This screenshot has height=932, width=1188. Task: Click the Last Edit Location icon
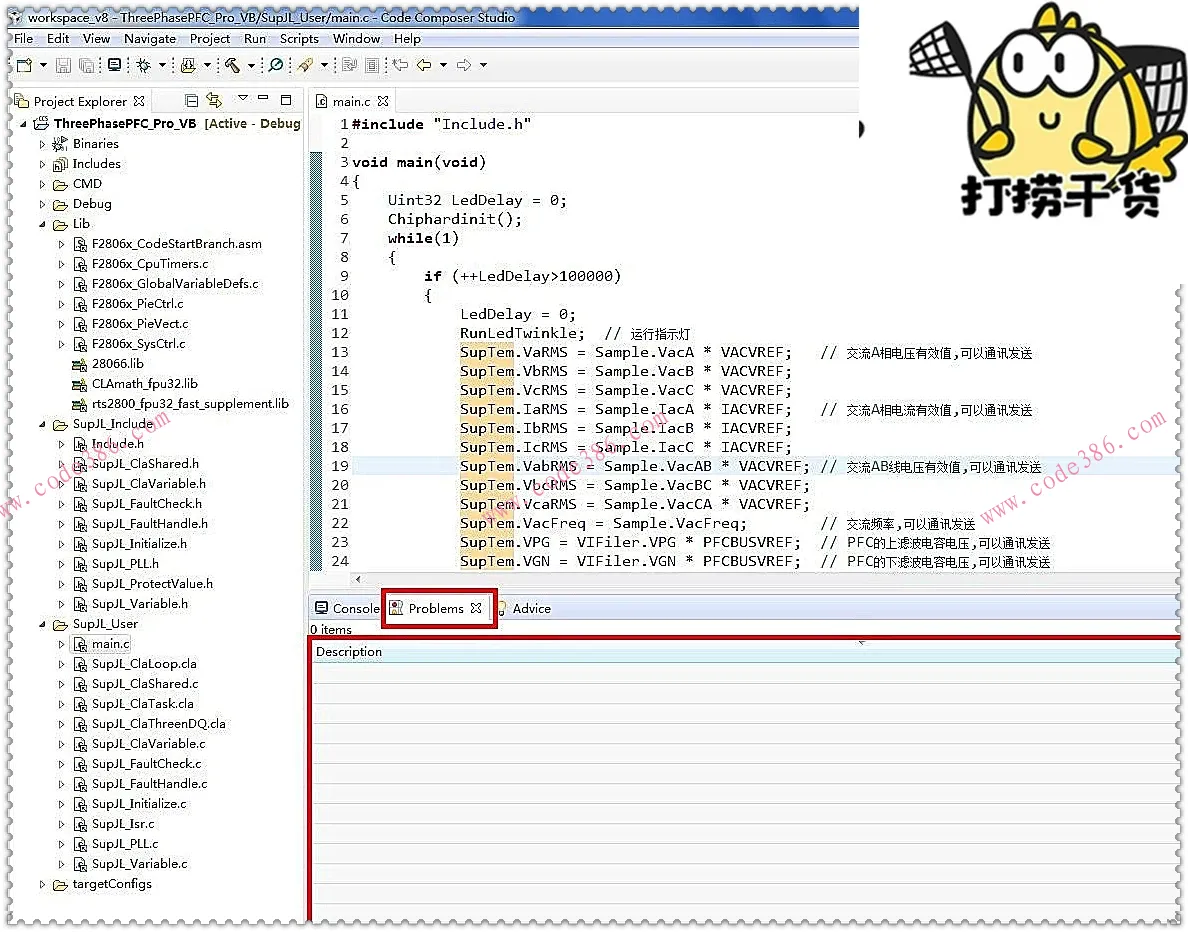[x=400, y=65]
